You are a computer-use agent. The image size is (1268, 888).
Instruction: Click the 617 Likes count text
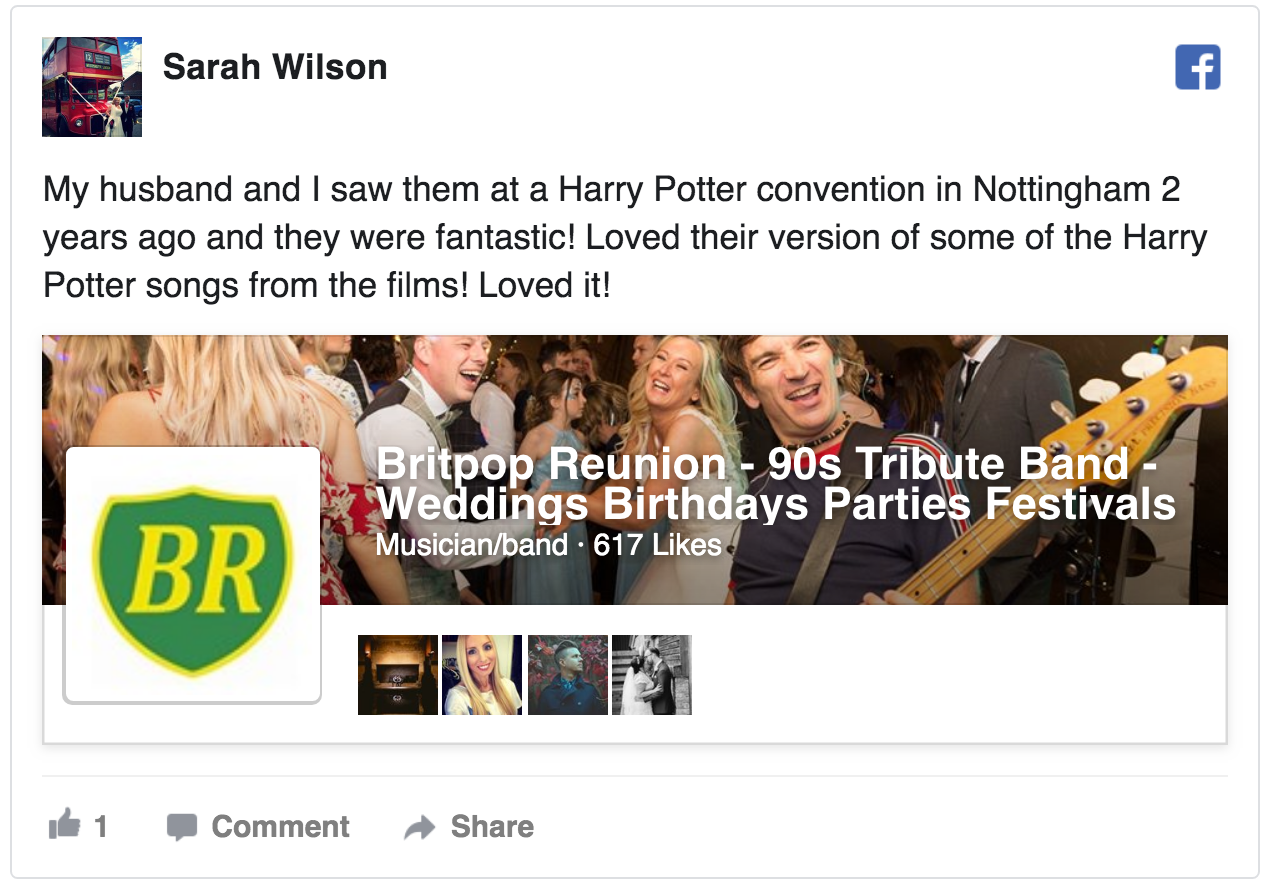(x=657, y=545)
